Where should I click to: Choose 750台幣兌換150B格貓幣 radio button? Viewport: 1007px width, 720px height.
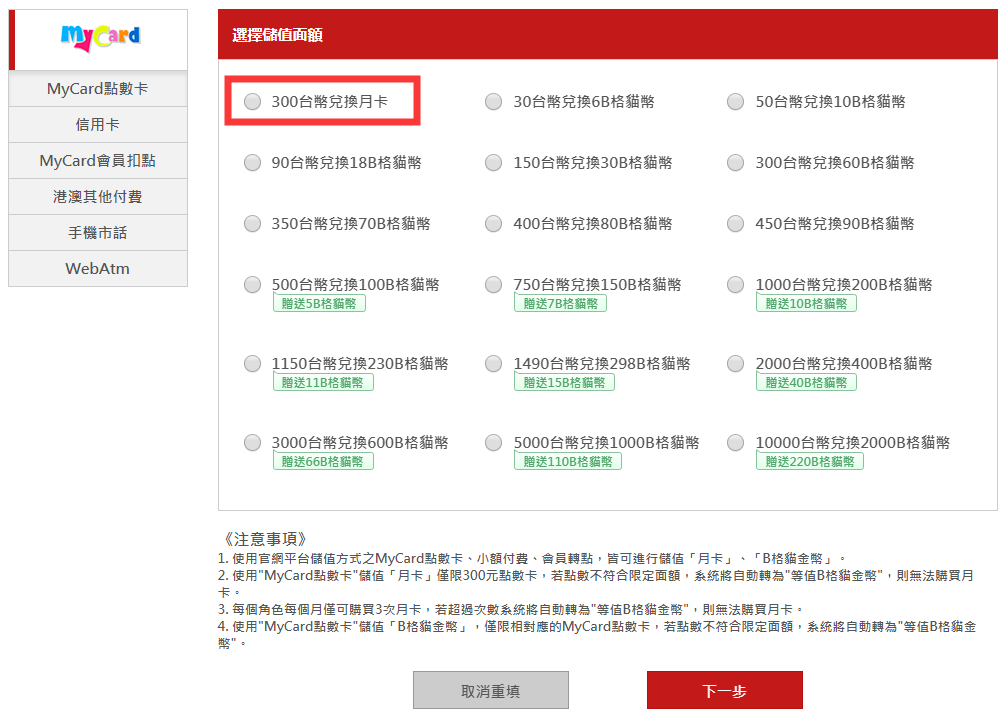[493, 285]
